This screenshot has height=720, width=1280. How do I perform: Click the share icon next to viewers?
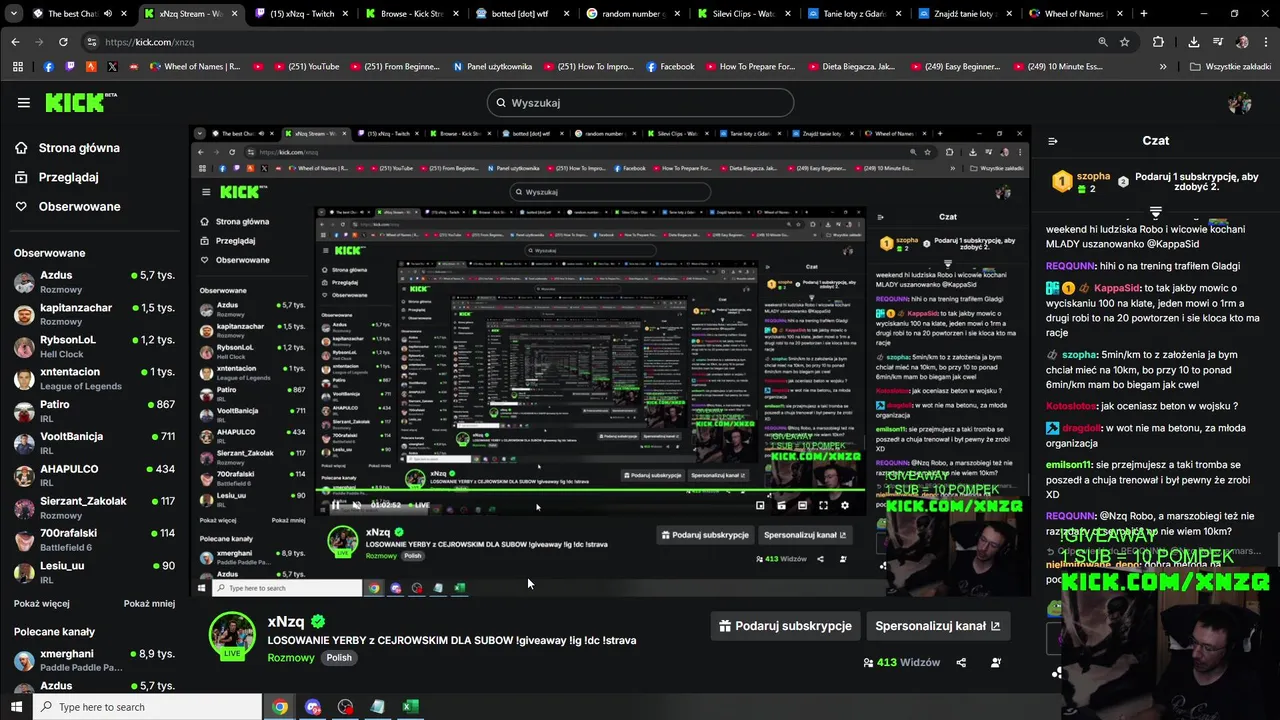[961, 662]
